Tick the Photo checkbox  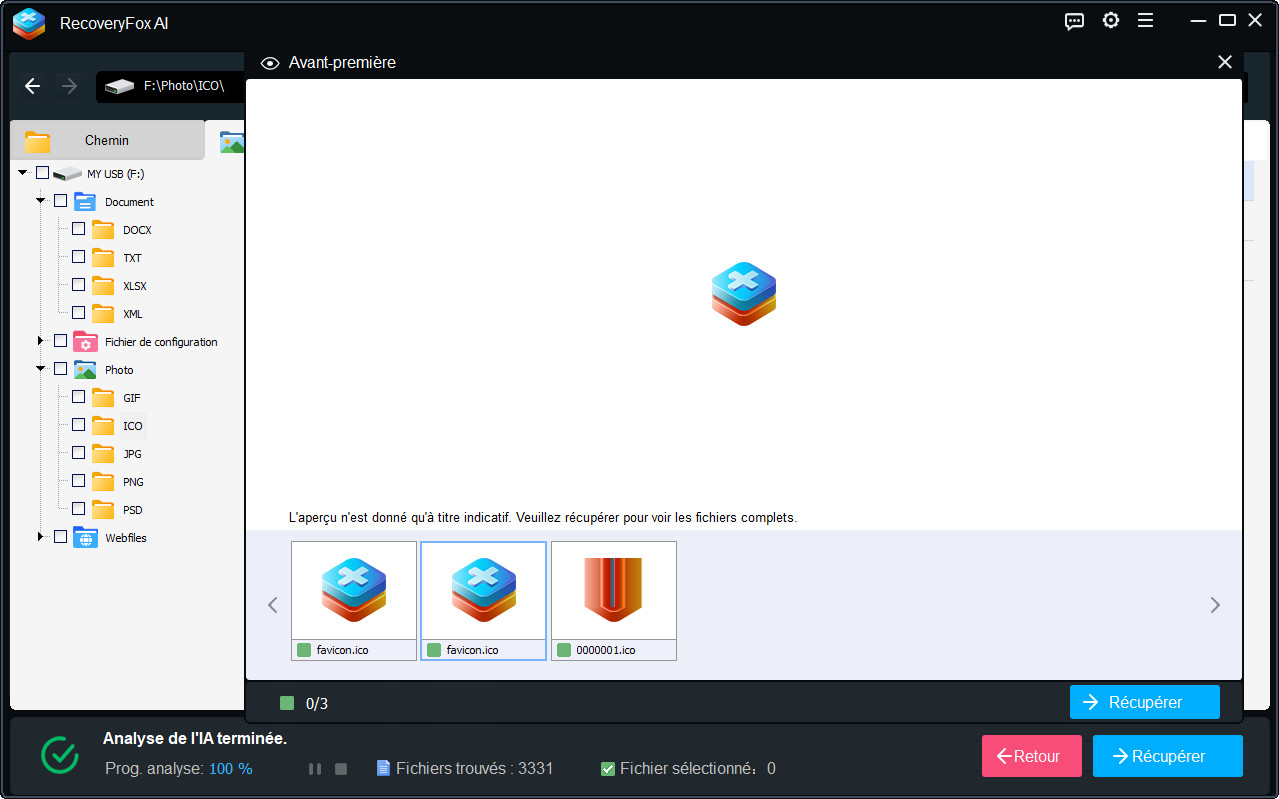(60, 369)
